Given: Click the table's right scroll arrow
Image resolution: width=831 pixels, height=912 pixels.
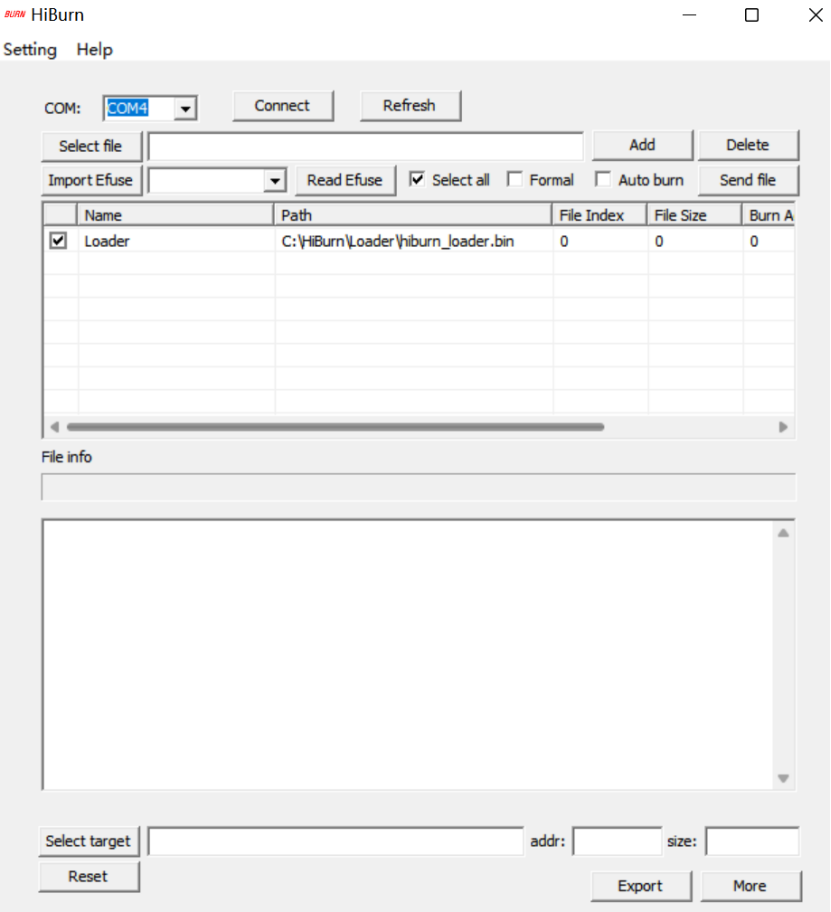Looking at the screenshot, I should pyautogui.click(x=783, y=427).
